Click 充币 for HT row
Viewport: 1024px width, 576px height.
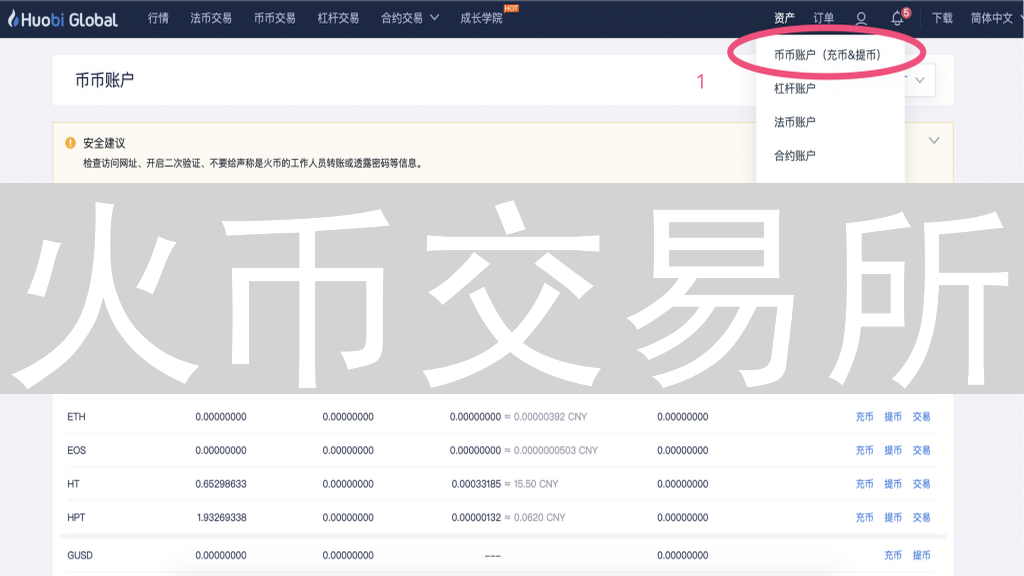[x=865, y=484]
